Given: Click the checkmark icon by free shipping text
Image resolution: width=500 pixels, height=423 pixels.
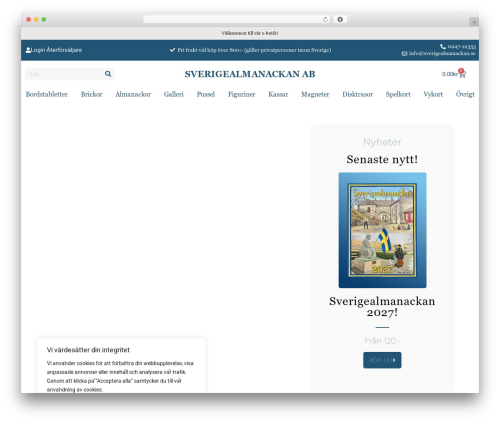Looking at the screenshot, I should pos(172,50).
